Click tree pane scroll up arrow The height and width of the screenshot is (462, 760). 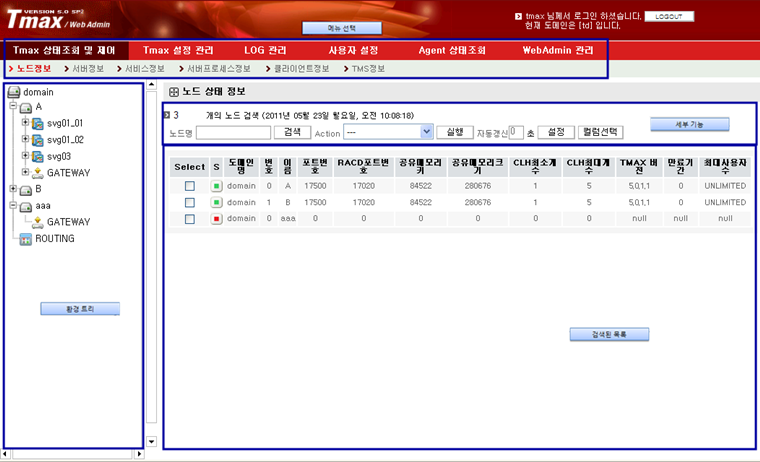click(152, 85)
